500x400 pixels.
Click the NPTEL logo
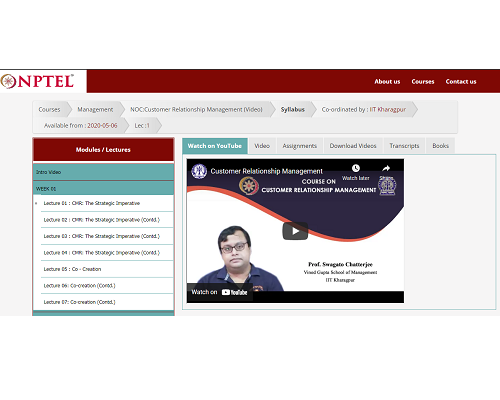(37, 81)
